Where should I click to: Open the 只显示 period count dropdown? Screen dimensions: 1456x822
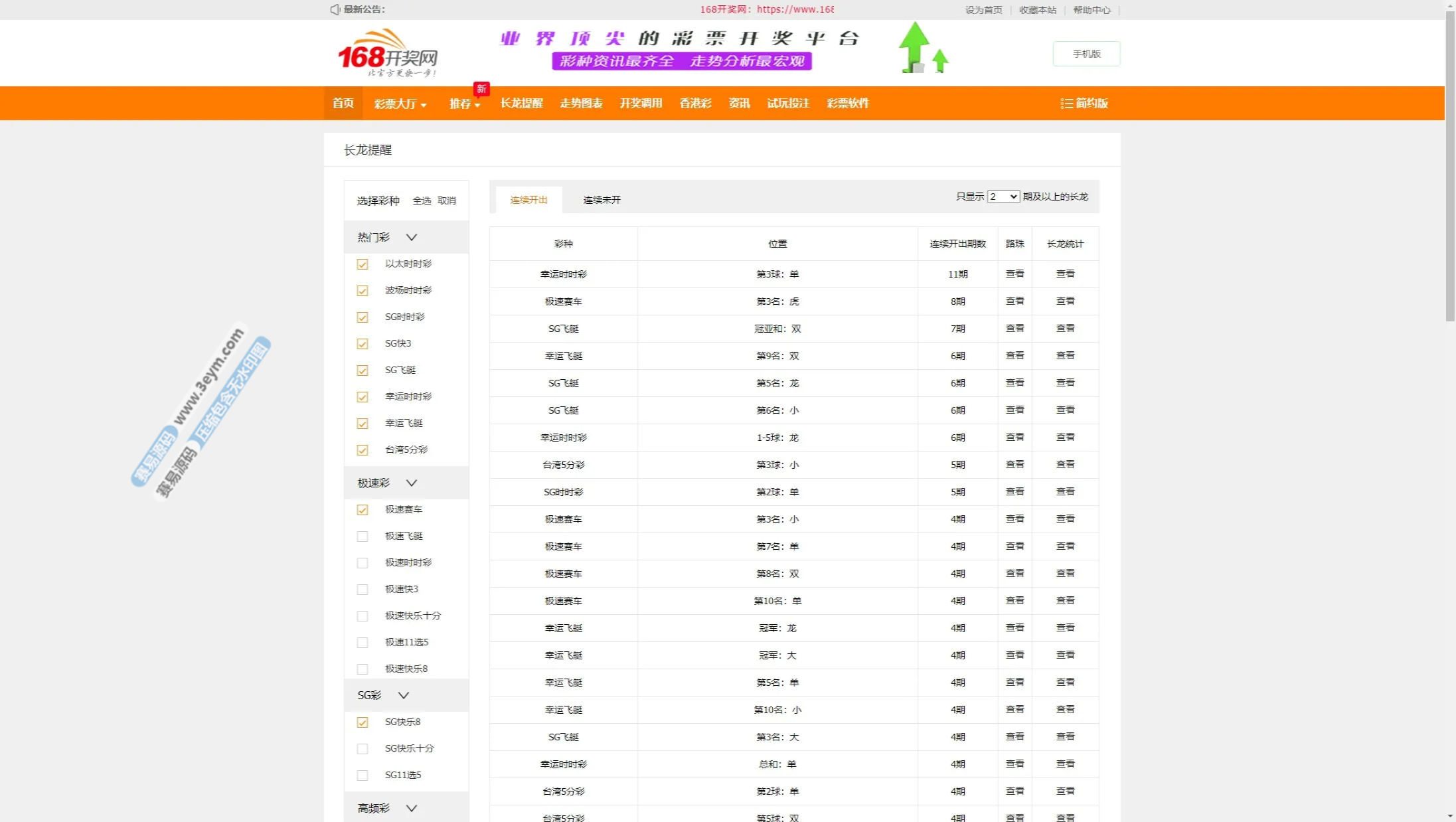coord(1003,197)
